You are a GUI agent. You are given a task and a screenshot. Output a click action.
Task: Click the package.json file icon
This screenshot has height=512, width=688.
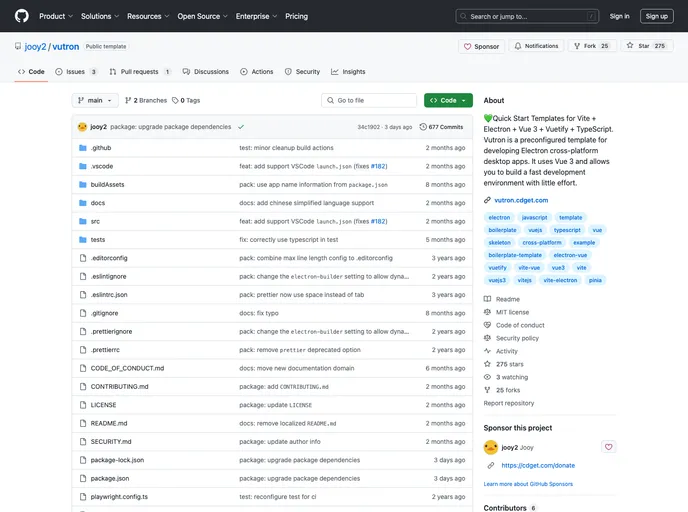coord(82,479)
